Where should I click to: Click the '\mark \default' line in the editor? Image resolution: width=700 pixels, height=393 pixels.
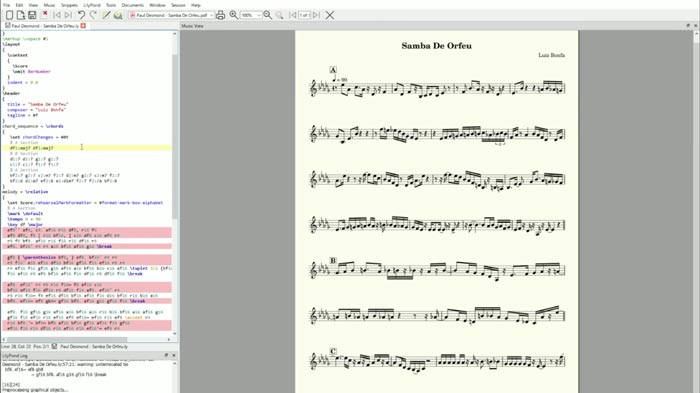coord(25,213)
